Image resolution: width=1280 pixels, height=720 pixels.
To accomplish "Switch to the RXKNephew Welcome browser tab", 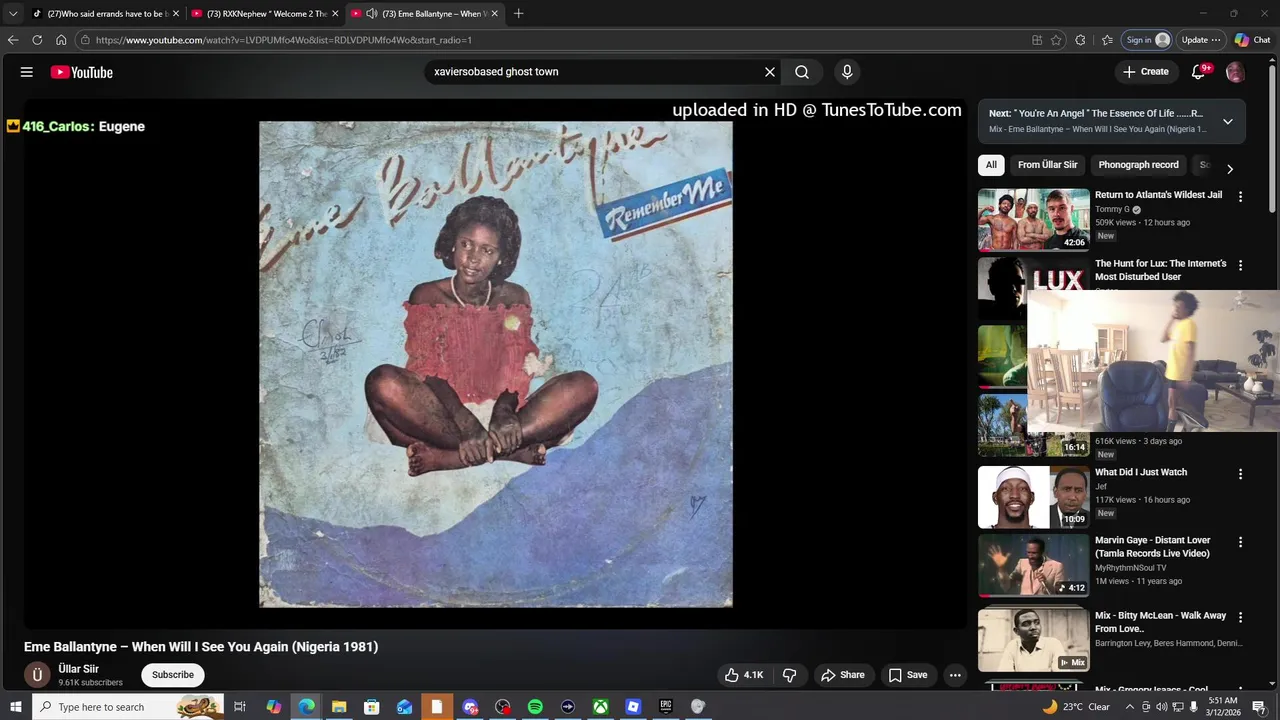I will click(x=264, y=14).
